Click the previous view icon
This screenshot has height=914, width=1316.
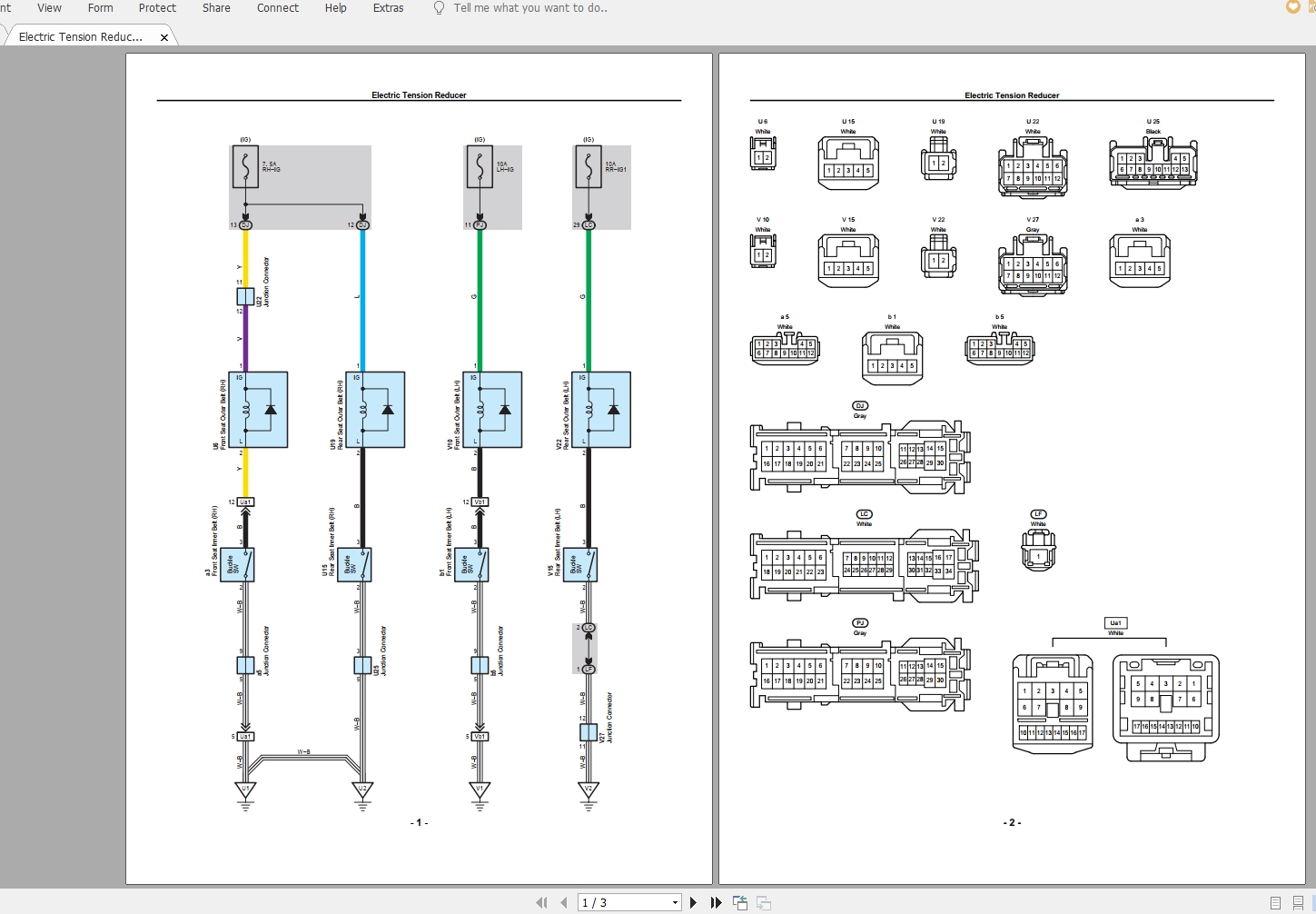click(740, 902)
